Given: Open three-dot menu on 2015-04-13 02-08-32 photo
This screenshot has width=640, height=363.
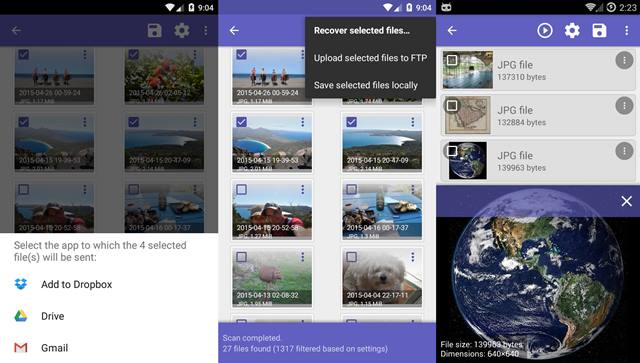Looking at the screenshot, I should point(302,257).
